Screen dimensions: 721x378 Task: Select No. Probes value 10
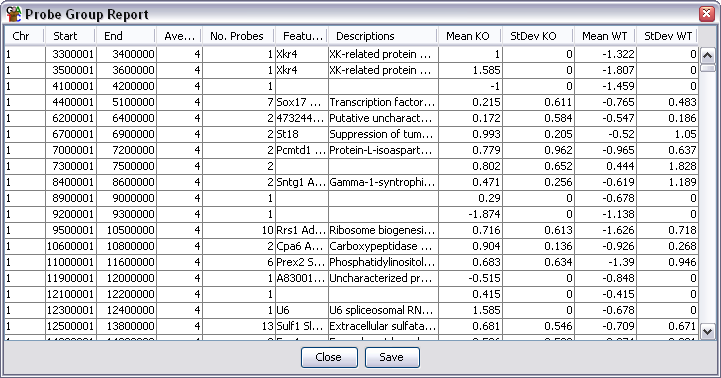239,230
